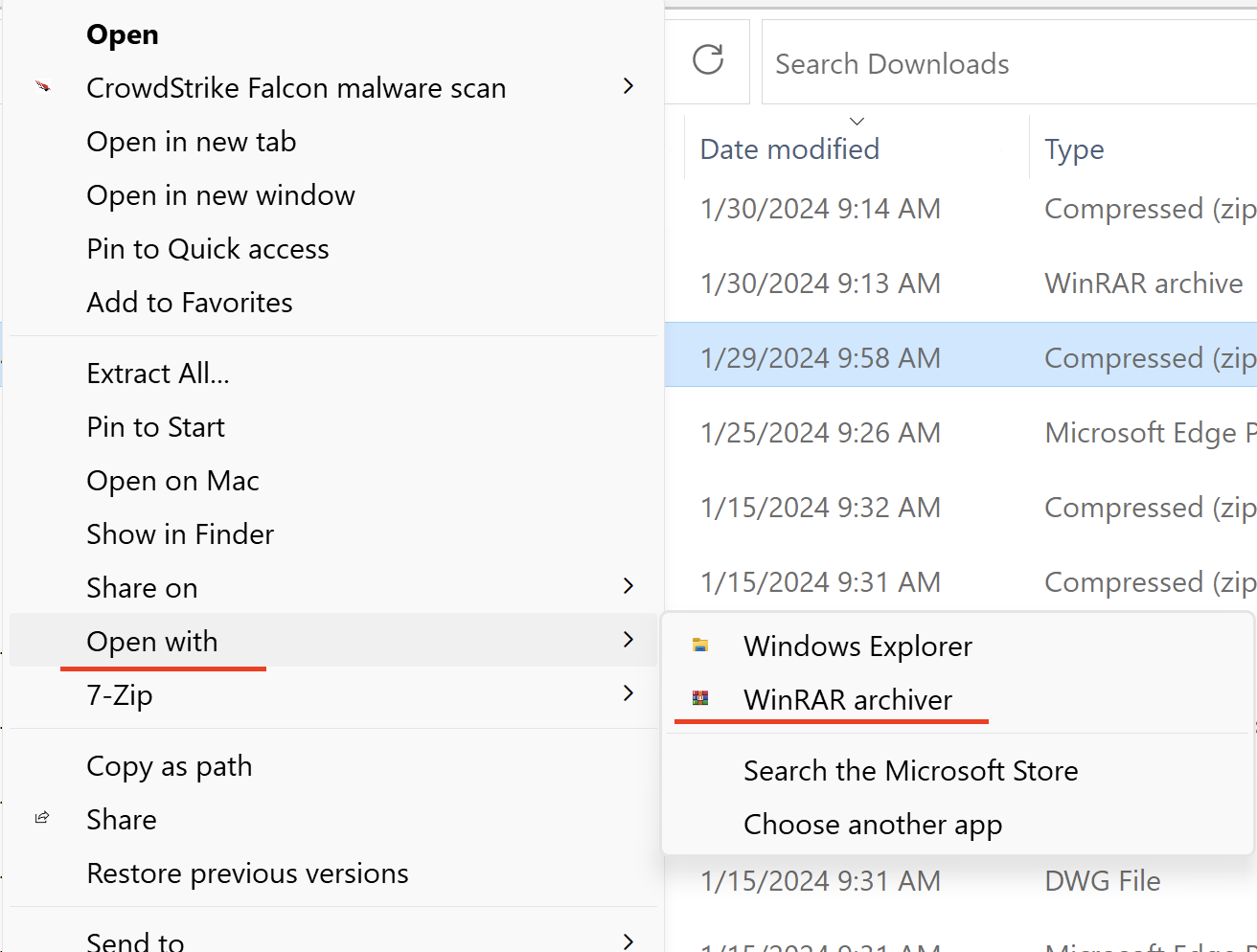The height and width of the screenshot is (952, 1257).
Task: Open the 7-Zip menu entry
Action: click(332, 695)
